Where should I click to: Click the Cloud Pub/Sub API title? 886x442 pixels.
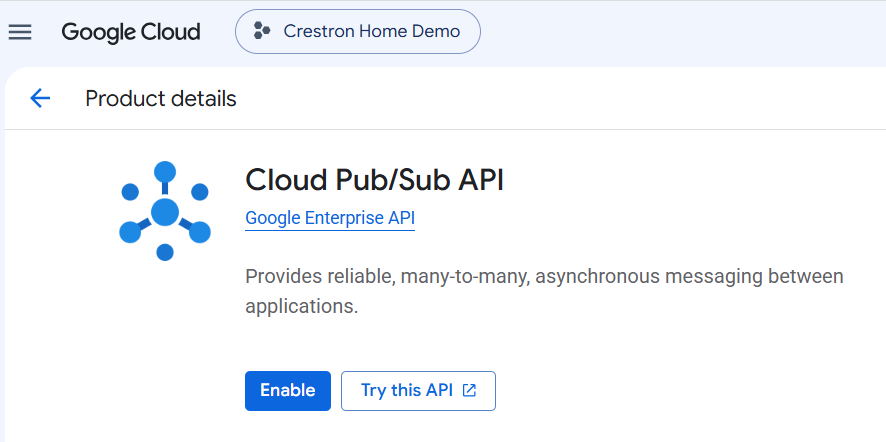[x=374, y=180]
